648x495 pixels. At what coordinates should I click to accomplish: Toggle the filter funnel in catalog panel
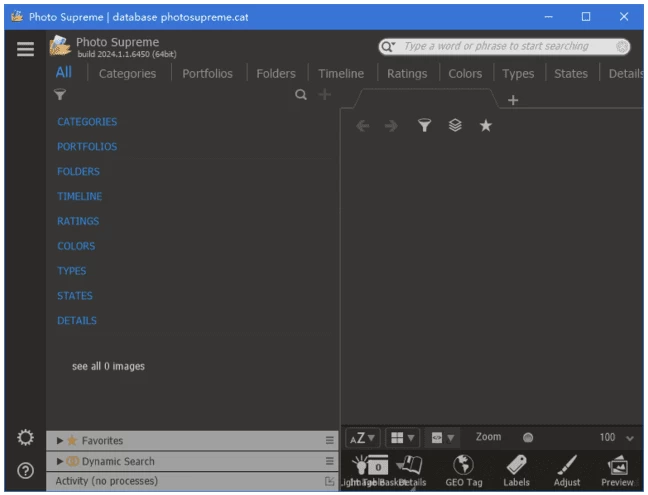click(60, 95)
